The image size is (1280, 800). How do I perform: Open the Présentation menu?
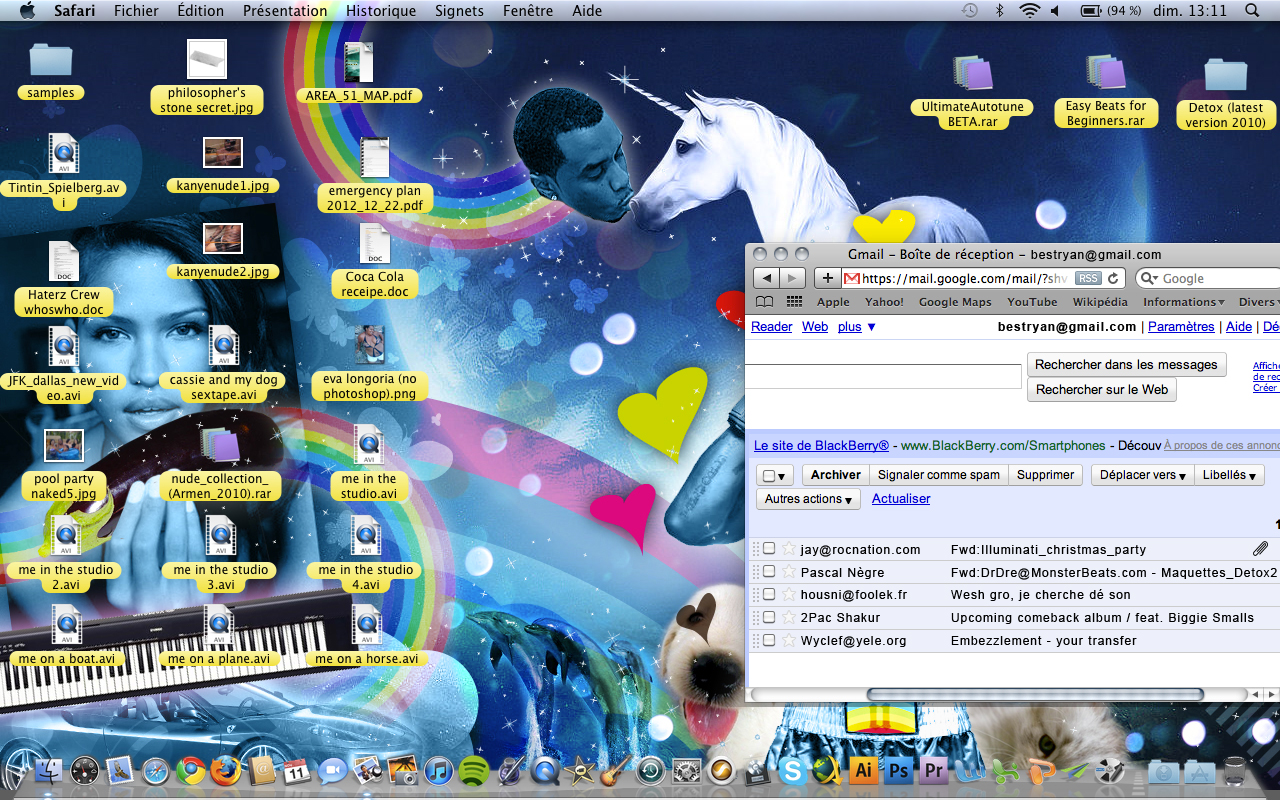(x=285, y=11)
